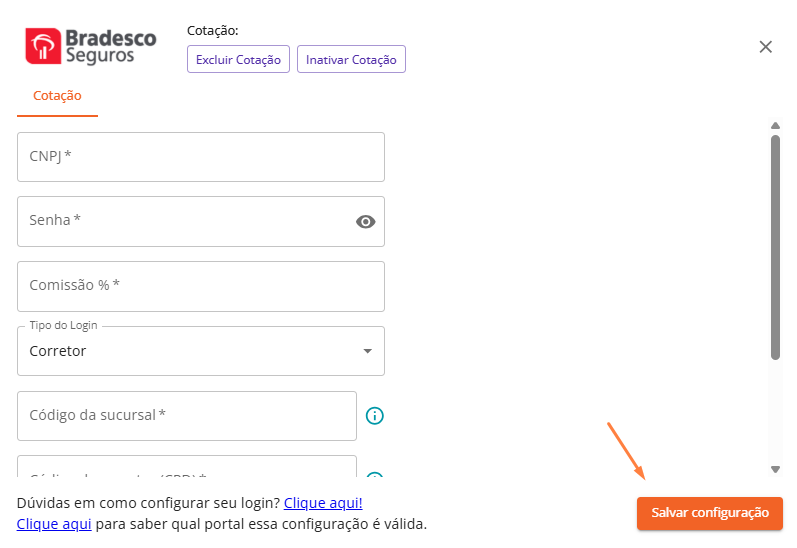Close the dialog with the X icon
Image resolution: width=797 pixels, height=548 pixels.
click(x=765, y=47)
